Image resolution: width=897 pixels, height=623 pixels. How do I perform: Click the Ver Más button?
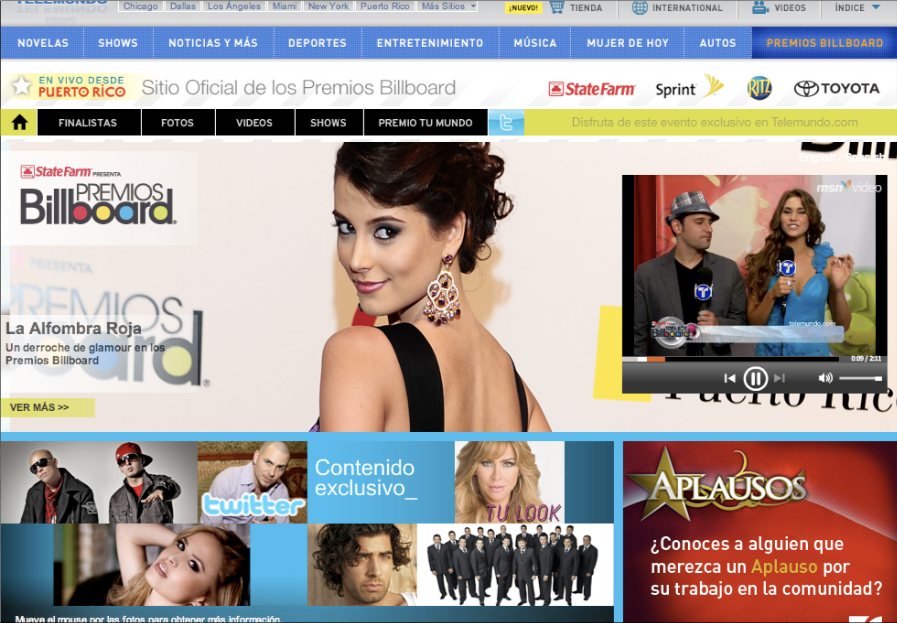(x=48, y=407)
